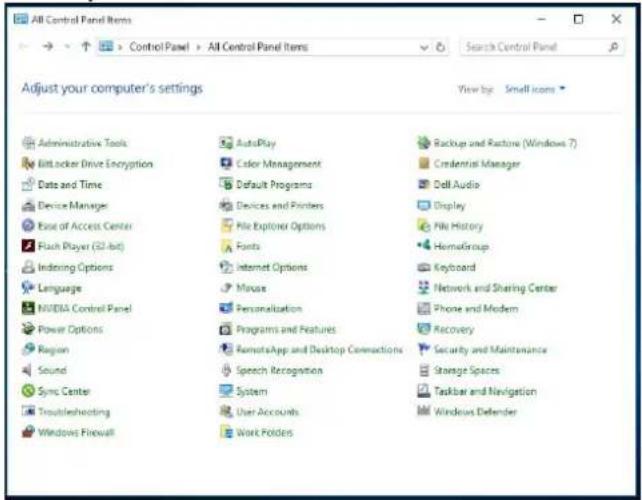
Task: Open the Windows Firewall icon
Action: [28, 432]
